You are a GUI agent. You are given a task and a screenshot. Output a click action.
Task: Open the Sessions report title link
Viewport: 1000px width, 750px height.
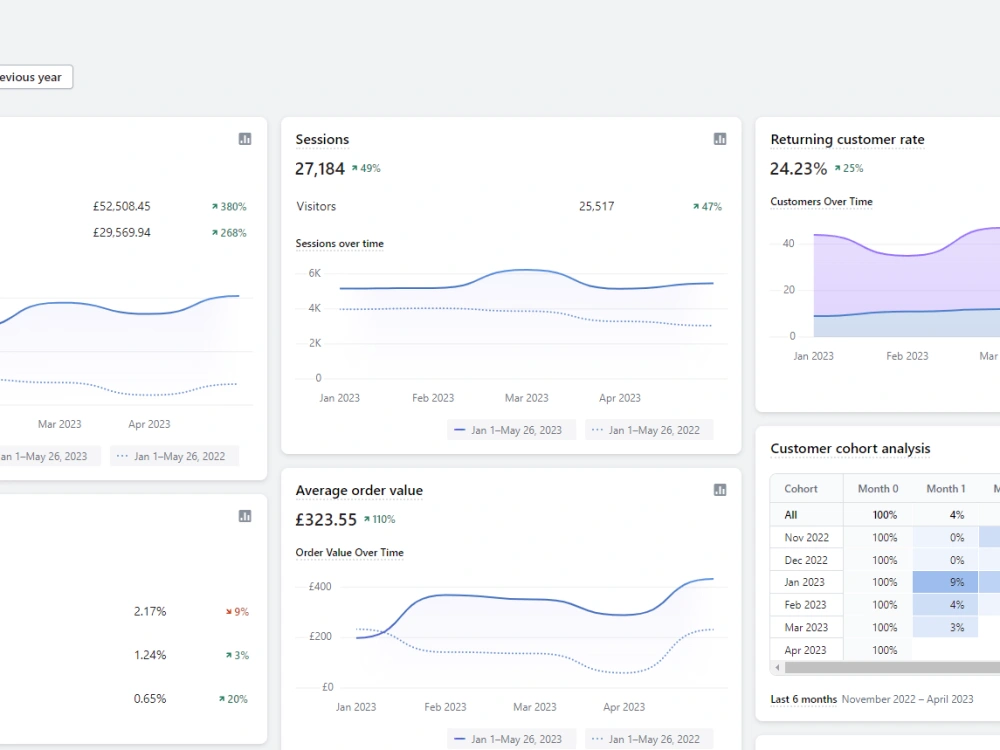click(x=322, y=140)
